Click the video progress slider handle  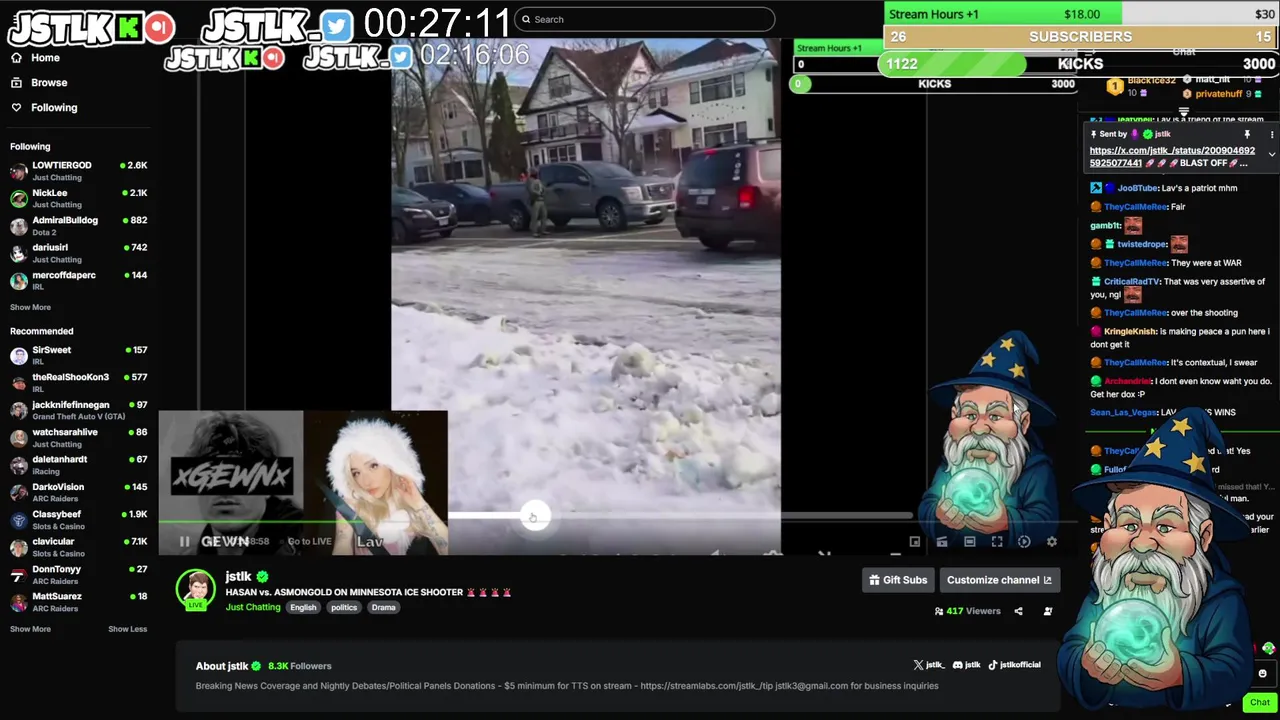[x=535, y=516]
